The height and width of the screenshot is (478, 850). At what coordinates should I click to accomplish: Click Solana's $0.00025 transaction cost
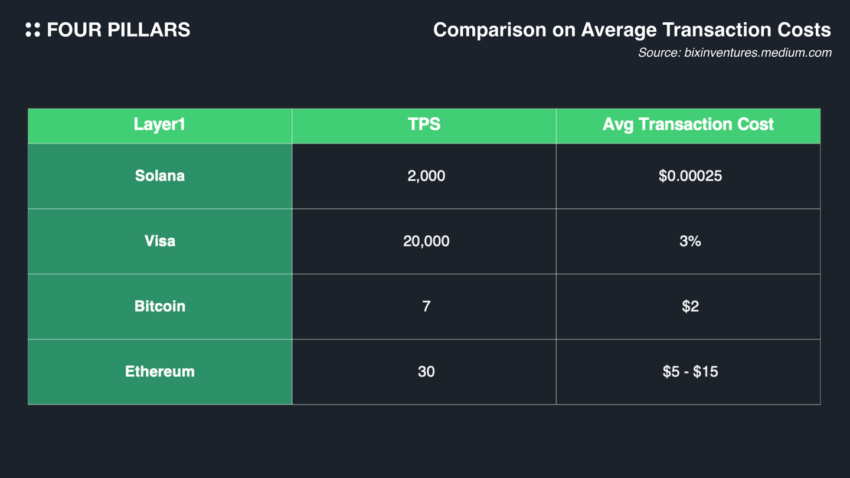[688, 176]
